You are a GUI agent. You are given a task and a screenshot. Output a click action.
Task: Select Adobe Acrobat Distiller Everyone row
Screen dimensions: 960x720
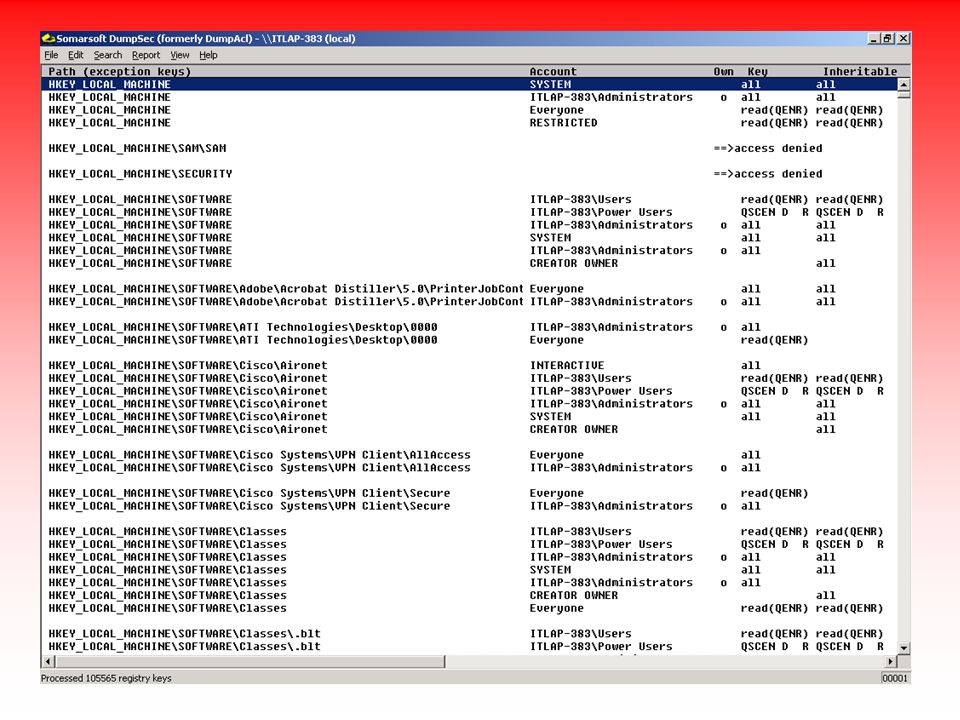click(x=469, y=289)
